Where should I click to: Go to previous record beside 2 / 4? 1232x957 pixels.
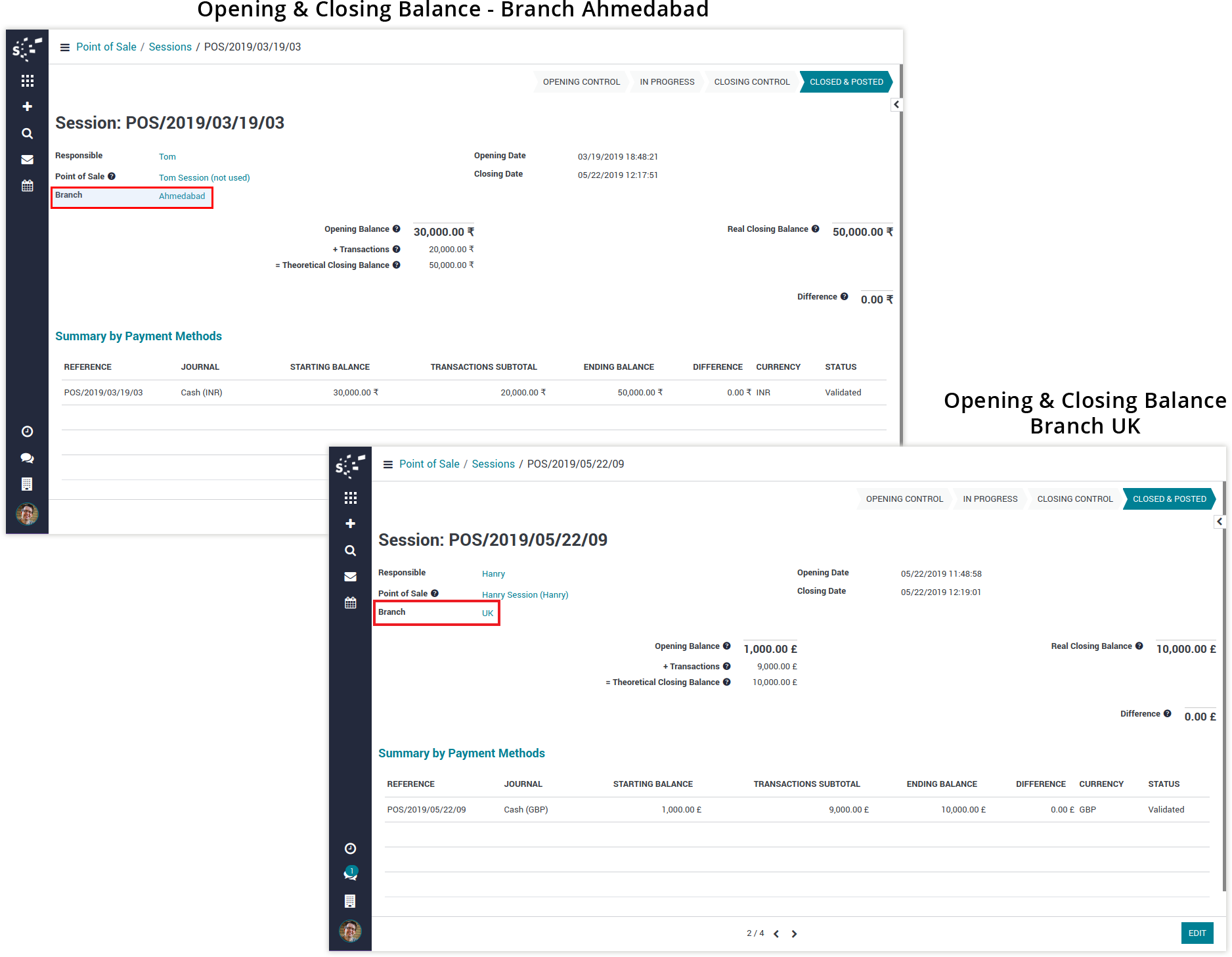coord(776,934)
